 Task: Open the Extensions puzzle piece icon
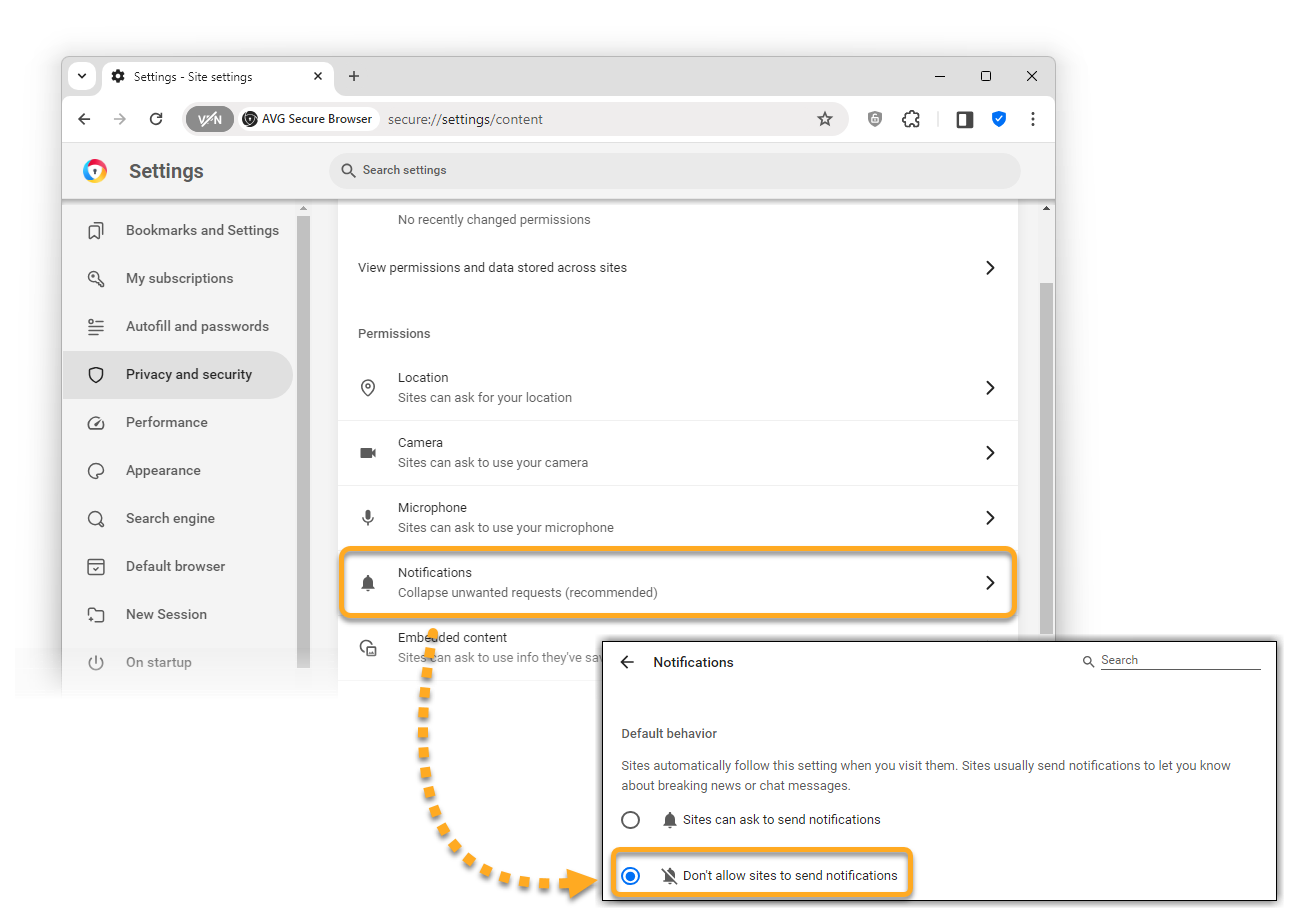(911, 119)
